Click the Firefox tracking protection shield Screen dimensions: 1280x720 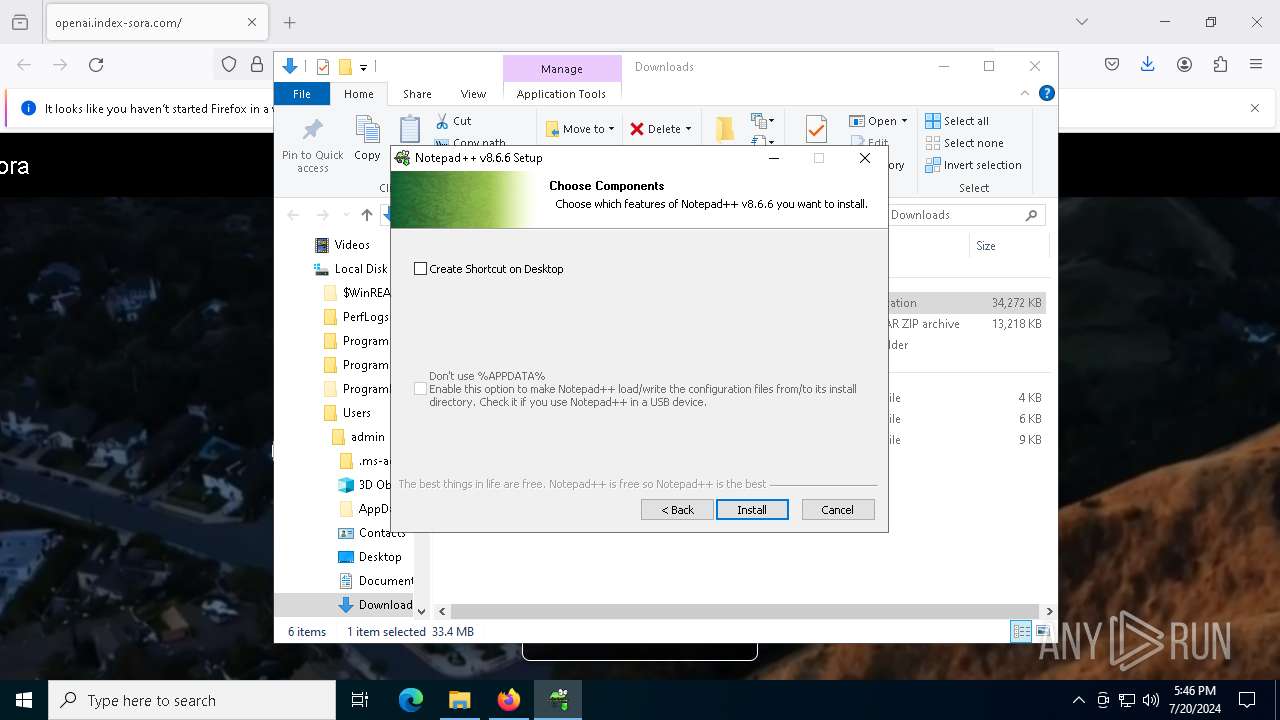[x=229, y=65]
